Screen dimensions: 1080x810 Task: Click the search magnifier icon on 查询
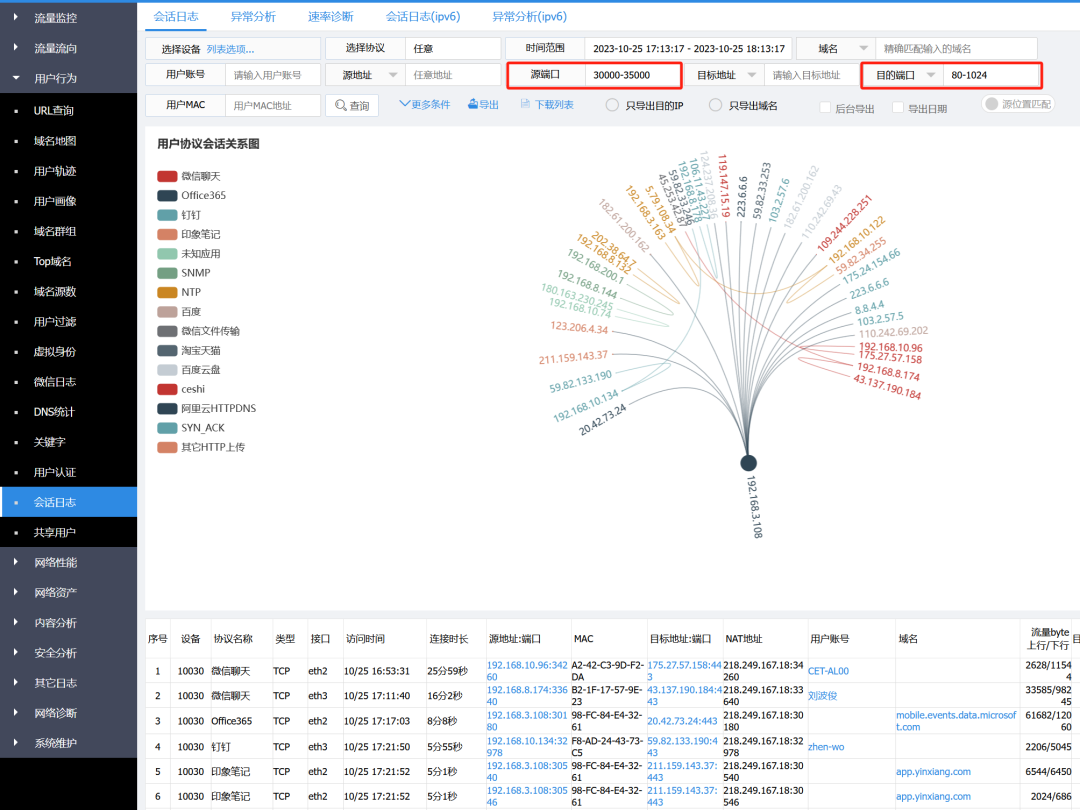(340, 105)
